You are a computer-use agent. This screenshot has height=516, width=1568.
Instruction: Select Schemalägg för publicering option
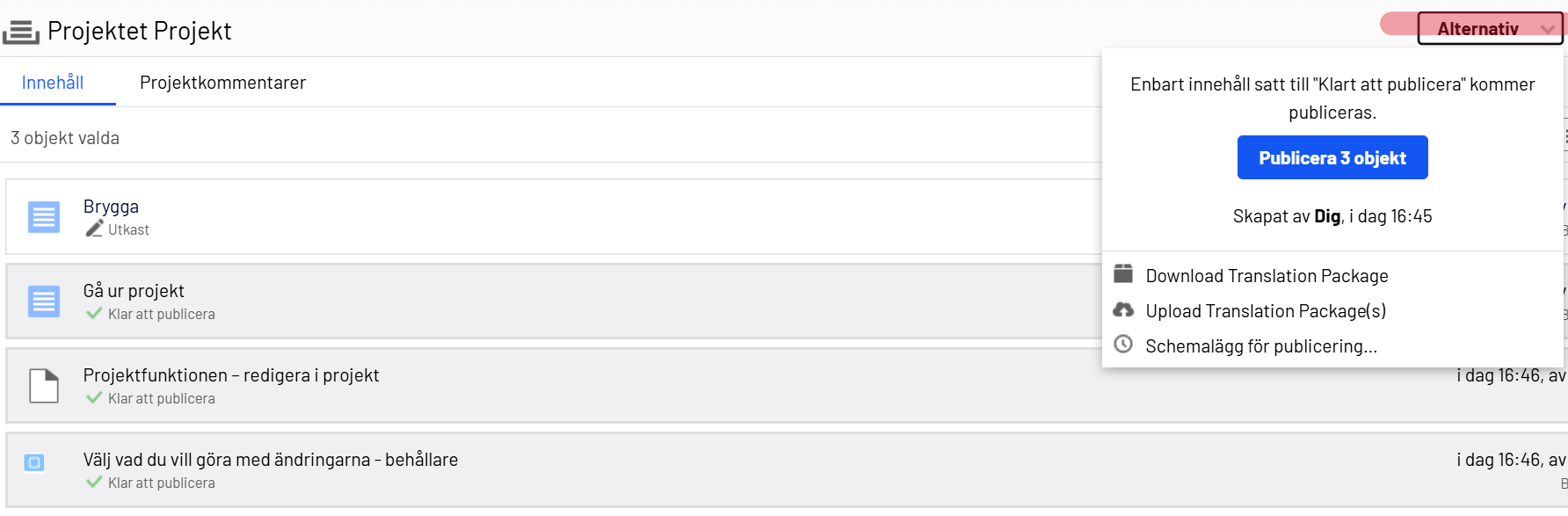pos(1260,346)
